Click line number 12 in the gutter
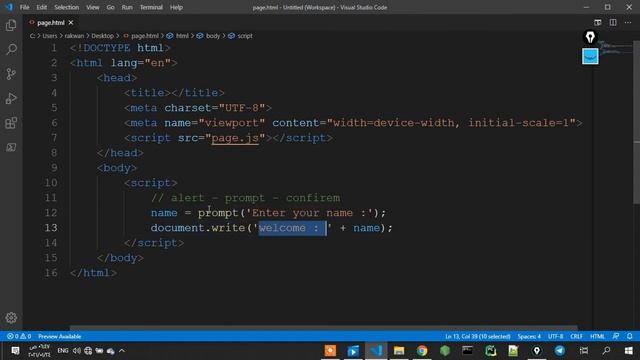 click(51, 213)
